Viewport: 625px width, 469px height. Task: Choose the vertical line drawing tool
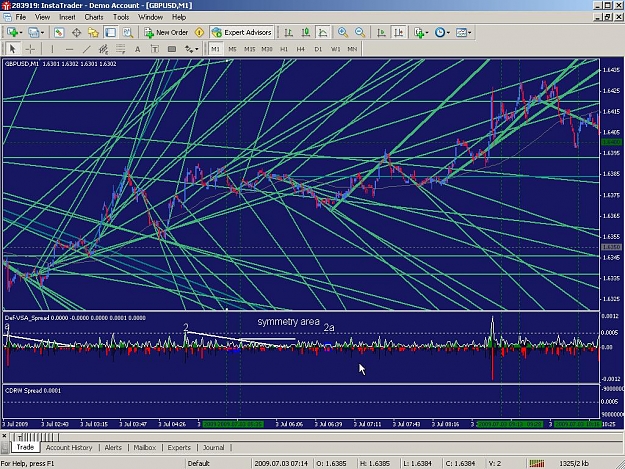coord(52,49)
